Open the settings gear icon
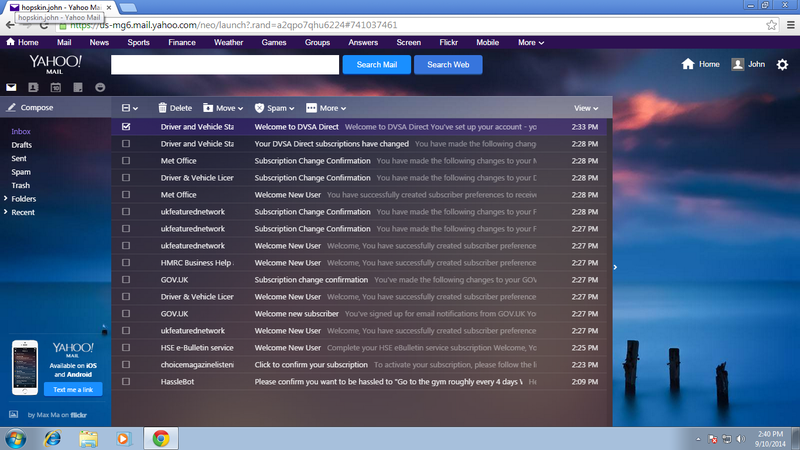Screen dimensions: 800x450 tap(782, 64)
